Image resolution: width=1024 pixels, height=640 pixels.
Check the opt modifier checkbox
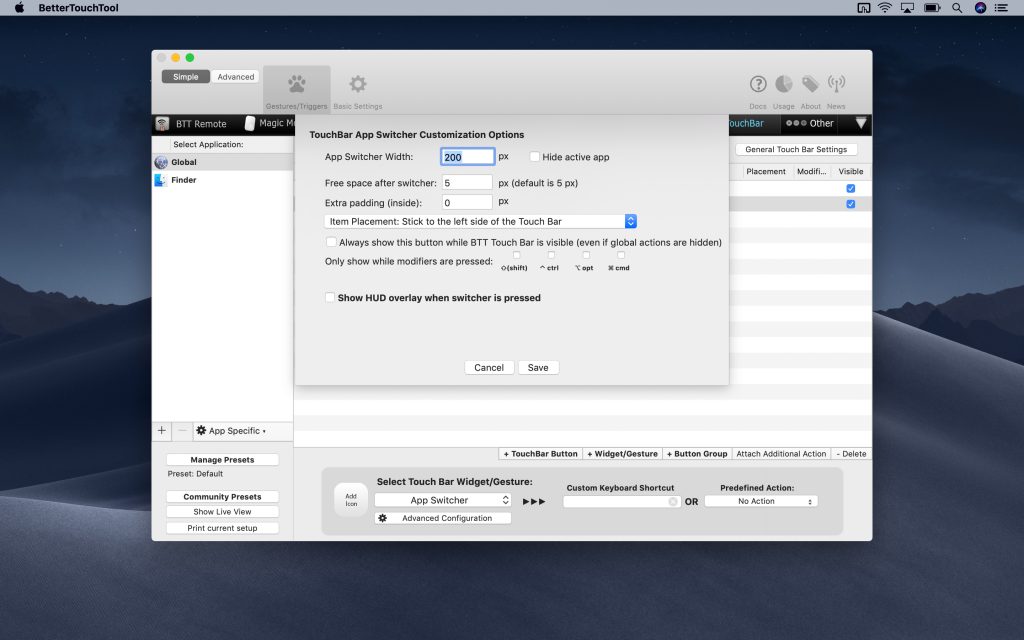586,255
